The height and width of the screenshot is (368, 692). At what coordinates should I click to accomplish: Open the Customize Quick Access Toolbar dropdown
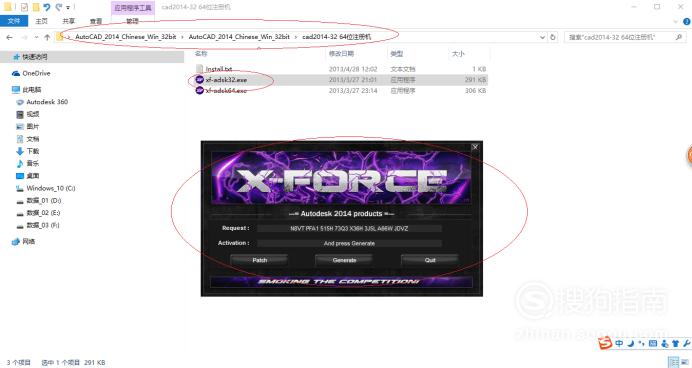(68, 8)
